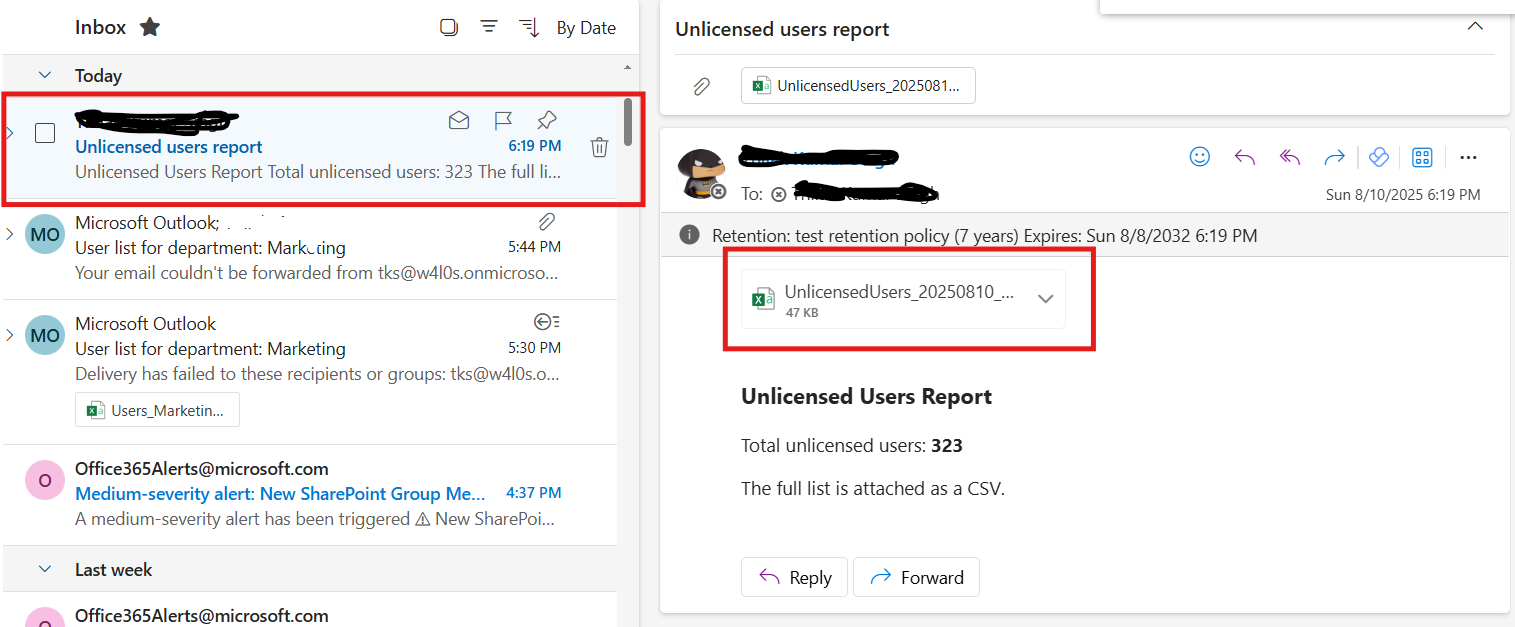Screen dimensions: 1515x627
Task: Click the Reply All double-arrow icon
Action: tap(1290, 157)
